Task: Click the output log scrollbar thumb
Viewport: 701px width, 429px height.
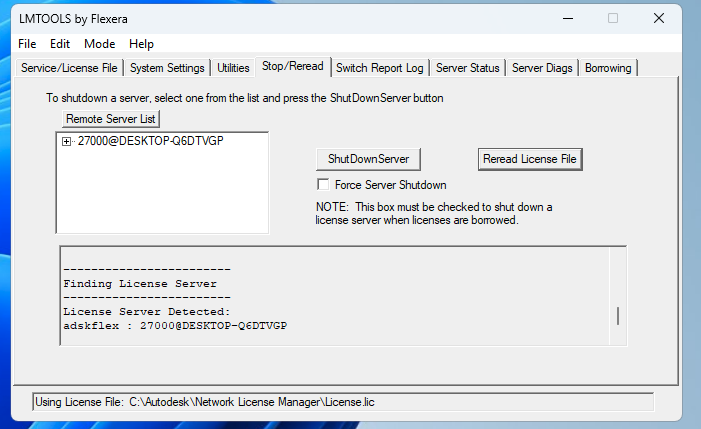Action: pyautogui.click(x=618, y=316)
